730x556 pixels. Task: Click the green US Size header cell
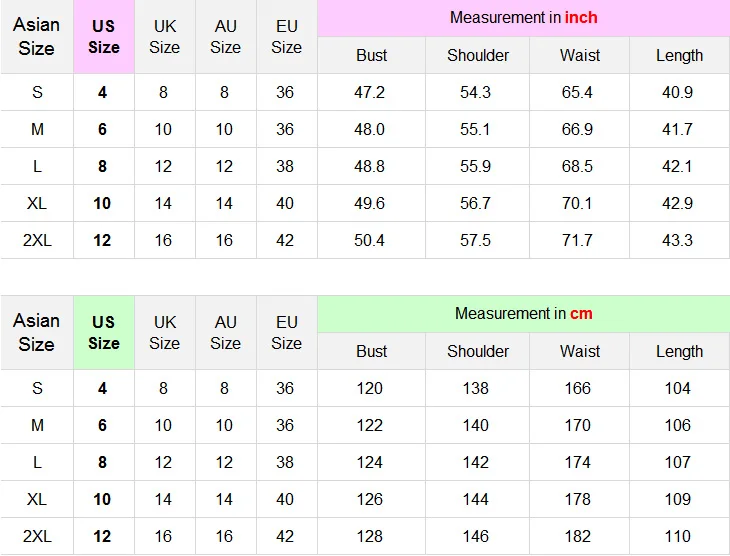point(104,332)
